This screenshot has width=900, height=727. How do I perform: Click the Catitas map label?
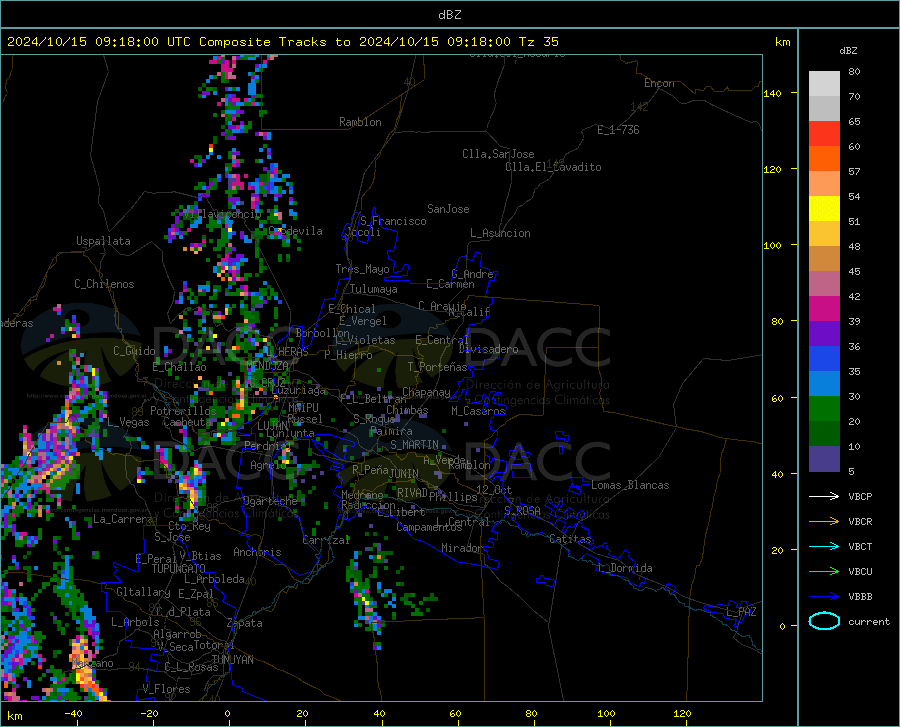pyautogui.click(x=570, y=539)
